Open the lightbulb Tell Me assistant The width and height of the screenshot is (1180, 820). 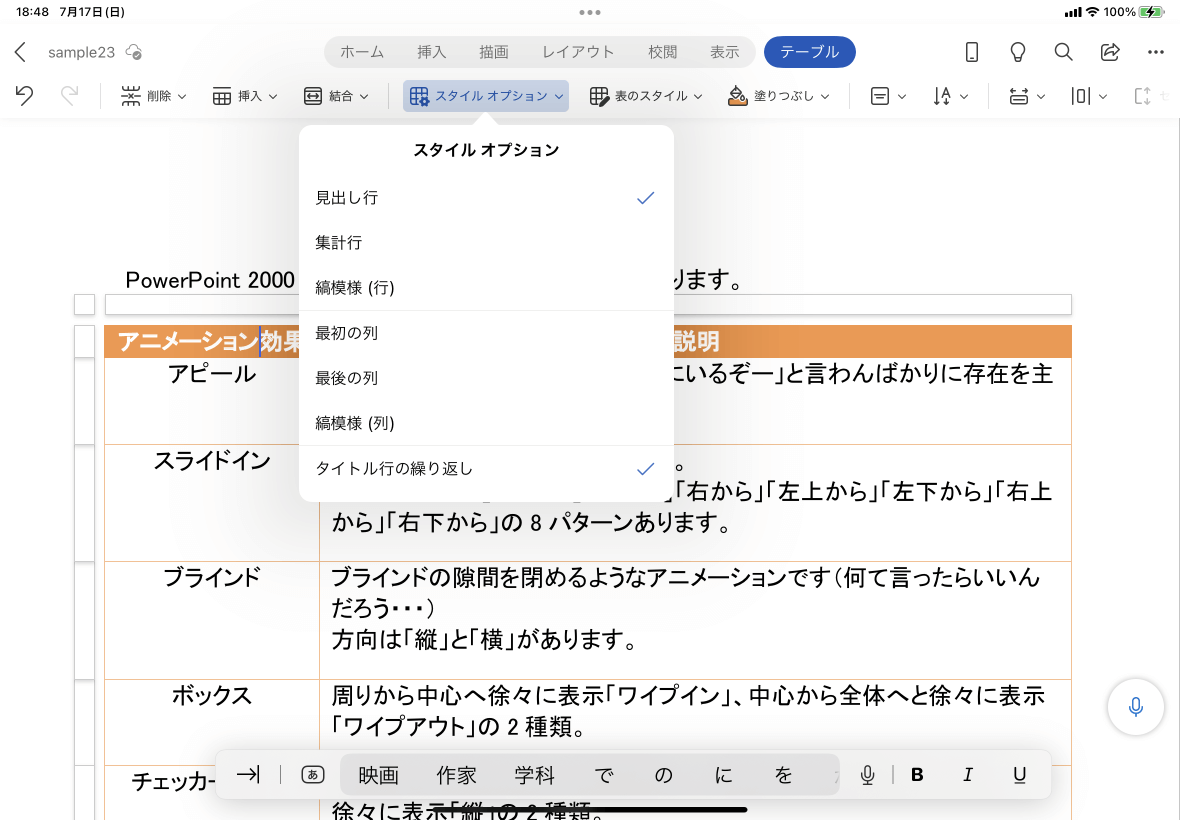(x=1017, y=52)
